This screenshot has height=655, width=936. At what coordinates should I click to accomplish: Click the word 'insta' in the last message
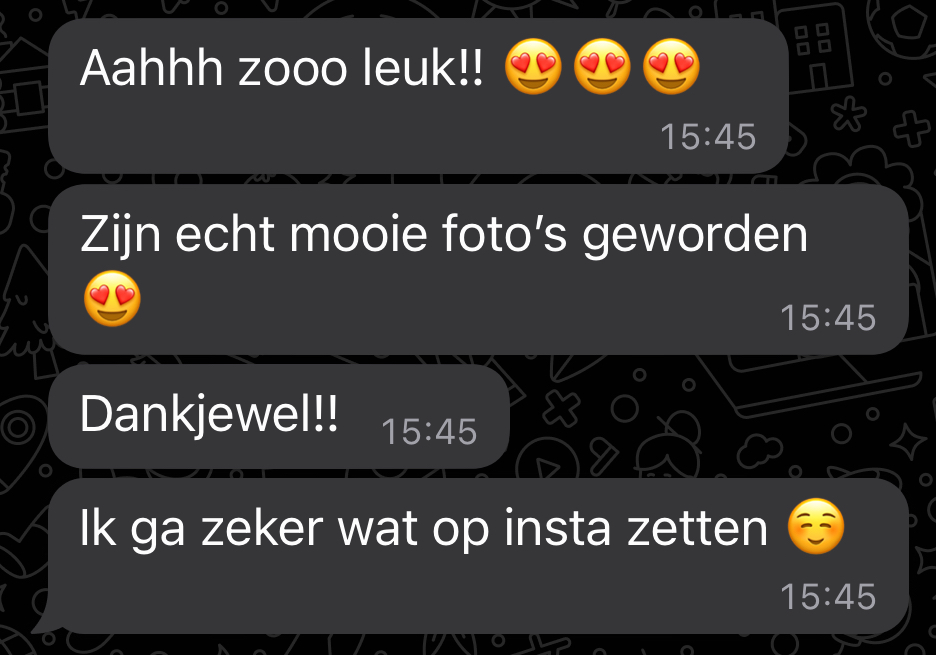558,528
